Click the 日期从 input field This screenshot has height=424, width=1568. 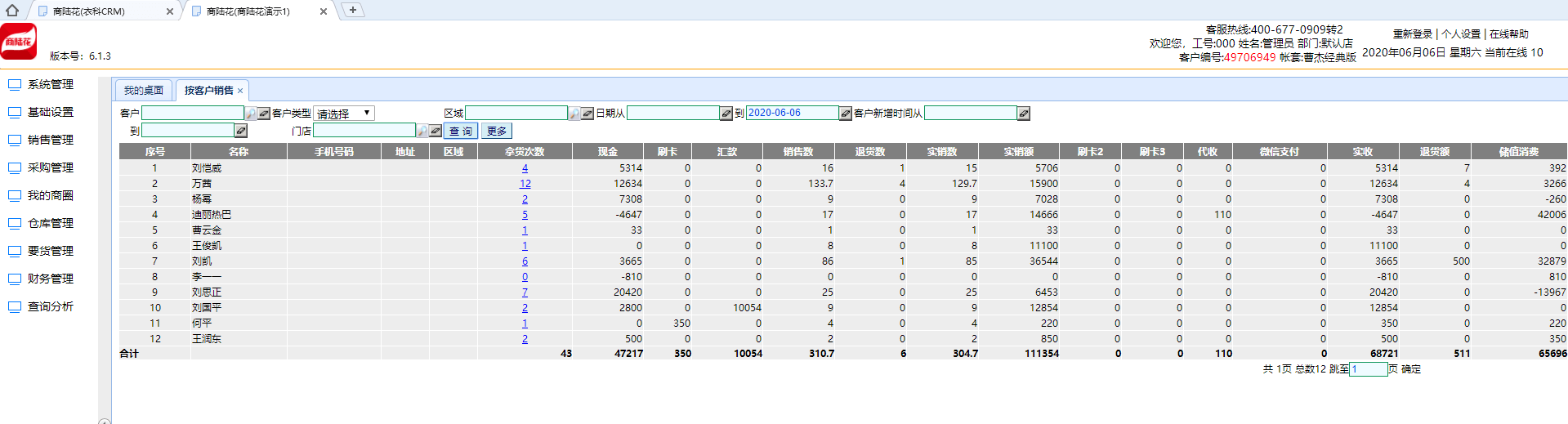[x=672, y=113]
